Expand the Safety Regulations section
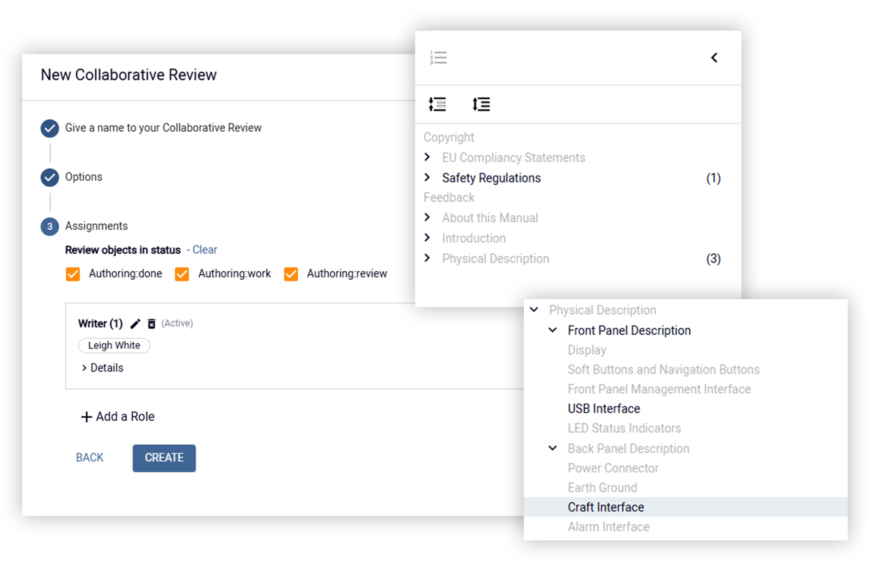Image resolution: width=870 pixels, height=570 pixels. pos(427,178)
